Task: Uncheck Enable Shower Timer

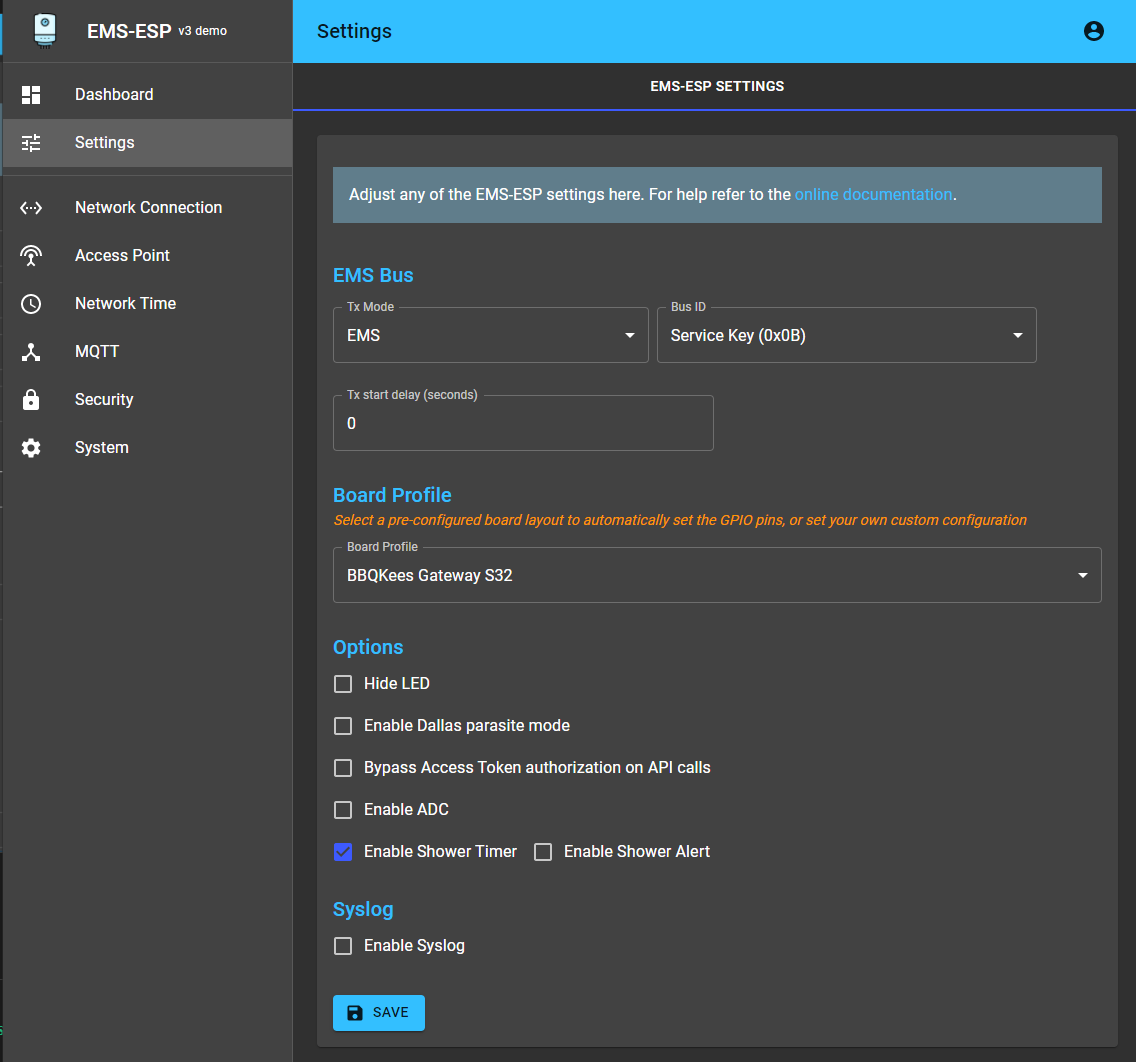Action: click(343, 852)
